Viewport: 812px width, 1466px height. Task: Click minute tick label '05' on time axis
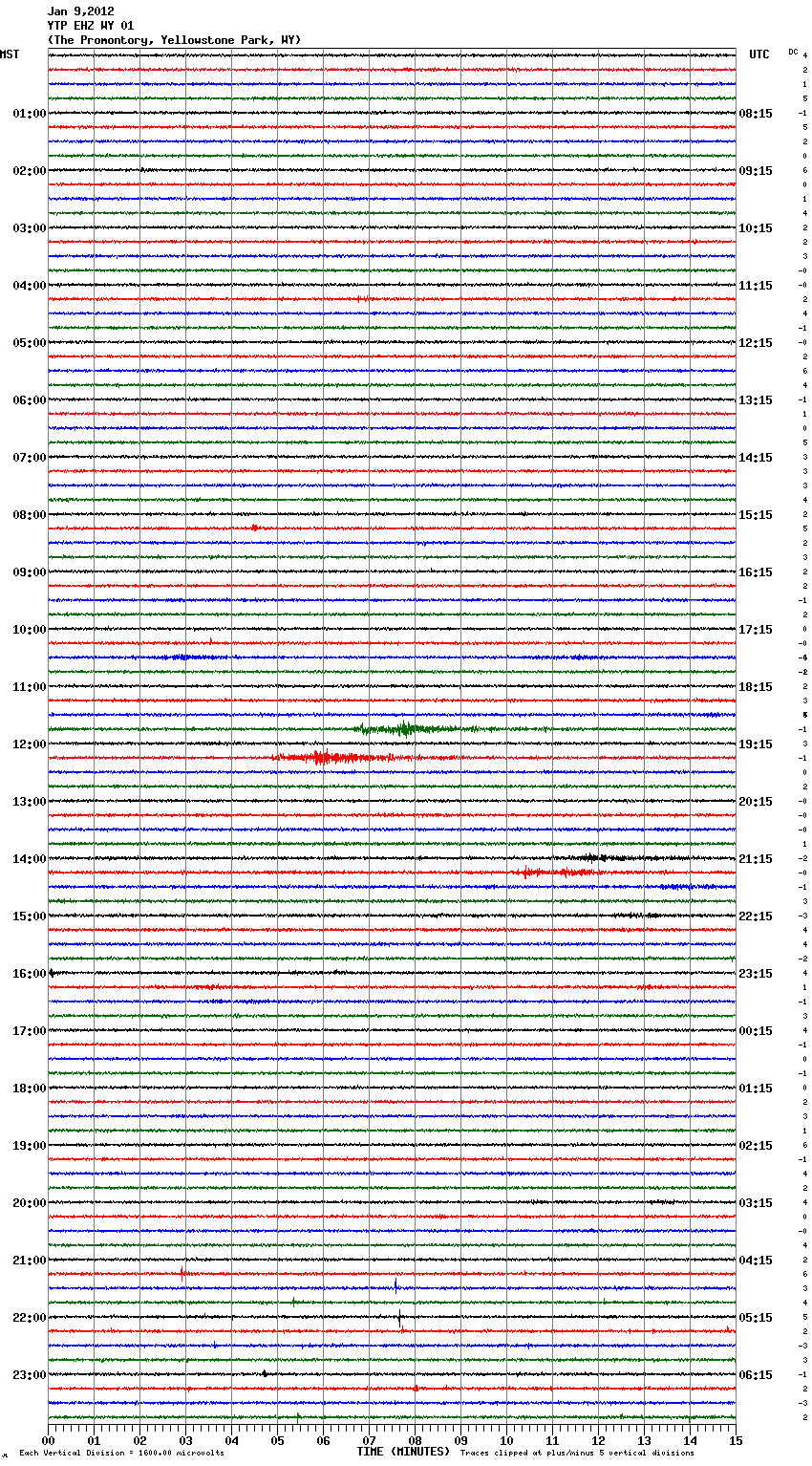pos(277,1440)
